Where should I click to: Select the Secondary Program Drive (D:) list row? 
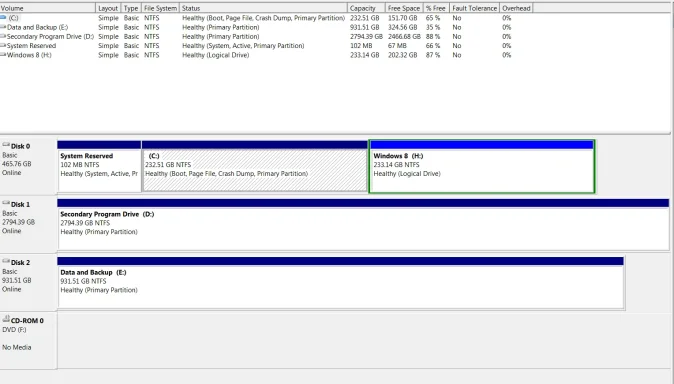pyautogui.click(x=267, y=37)
